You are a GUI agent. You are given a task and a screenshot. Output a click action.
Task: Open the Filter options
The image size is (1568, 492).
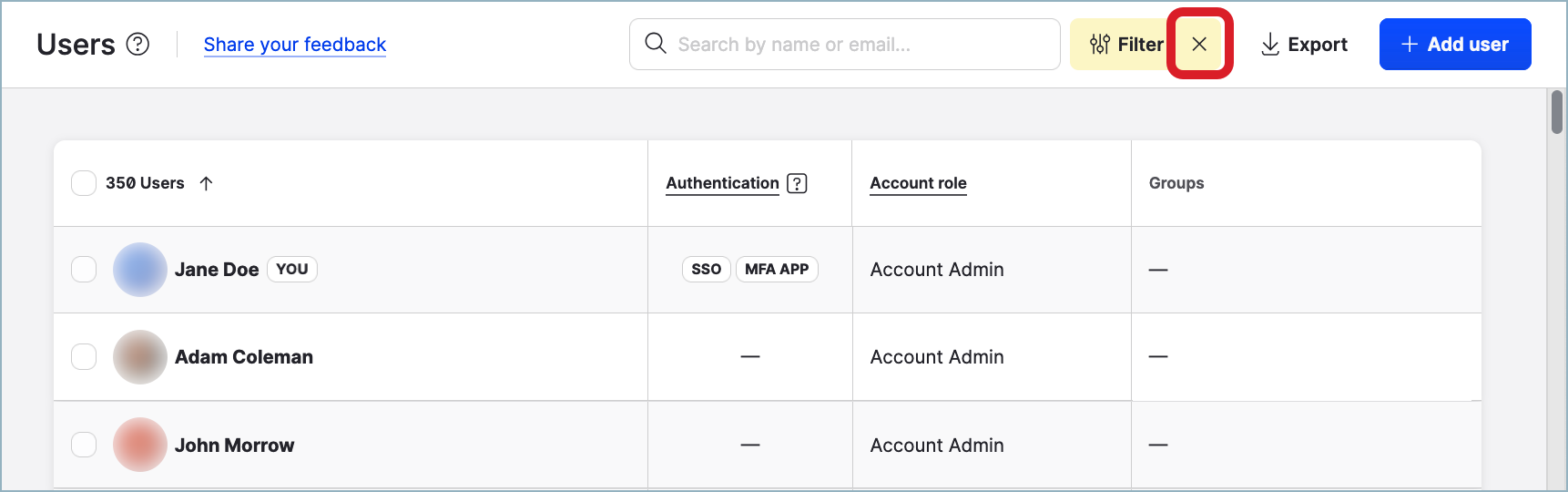[1125, 44]
